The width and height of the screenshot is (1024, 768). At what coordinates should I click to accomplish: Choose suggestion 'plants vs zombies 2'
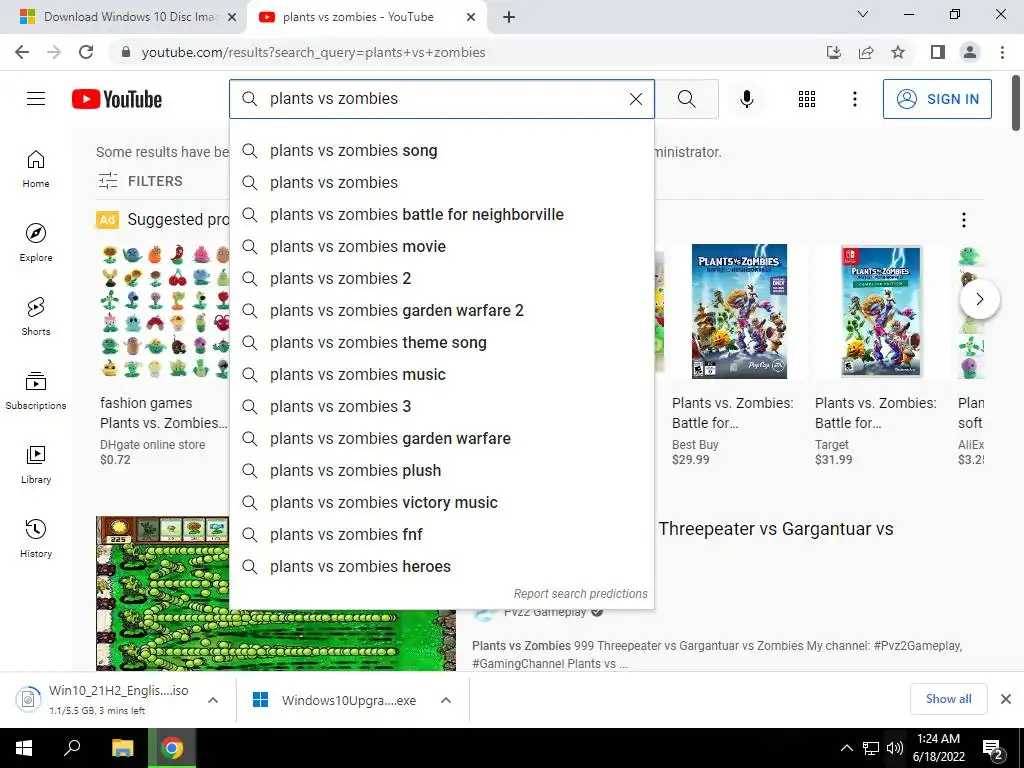(442, 278)
